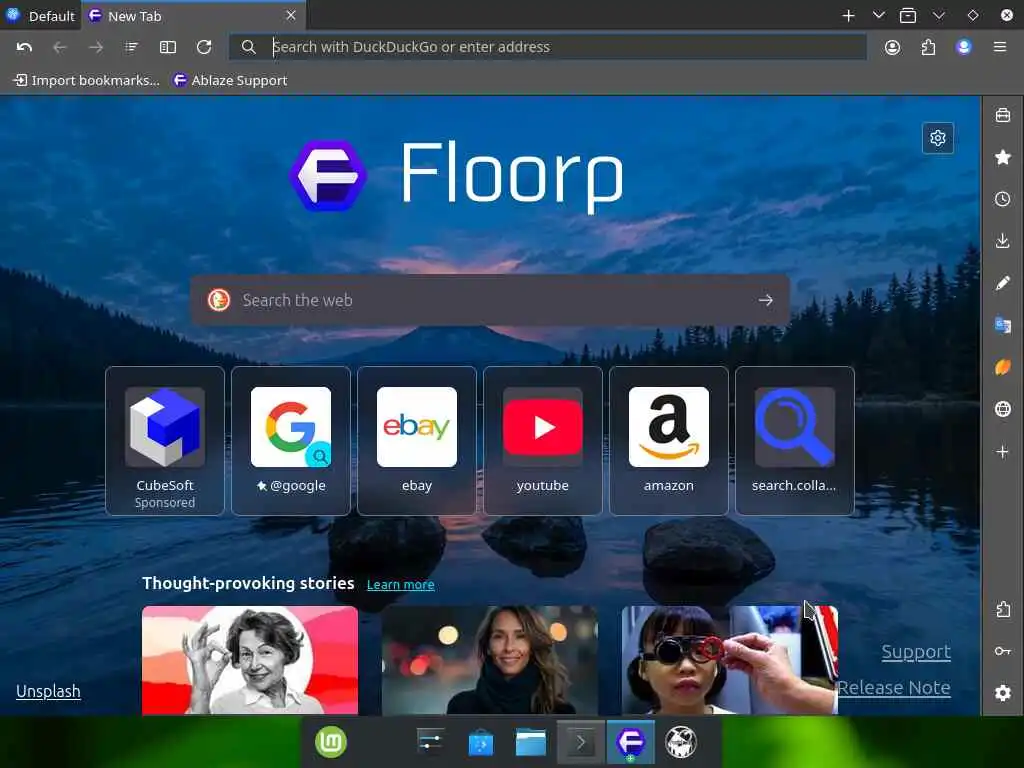This screenshot has width=1024, height=768.
Task: Click the diamond icon in title bar
Action: click(972, 15)
